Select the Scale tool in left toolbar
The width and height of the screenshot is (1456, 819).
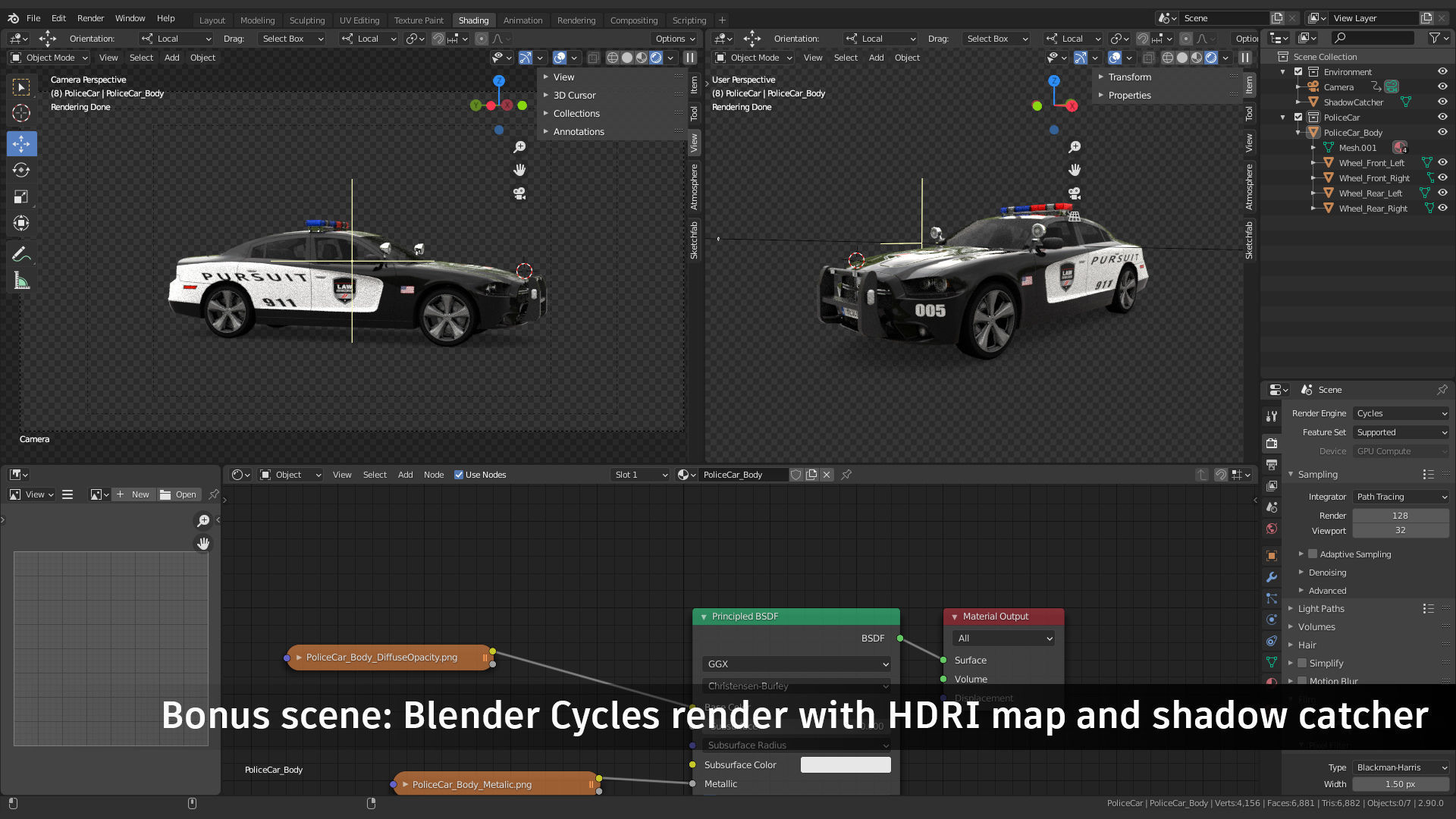(x=21, y=196)
